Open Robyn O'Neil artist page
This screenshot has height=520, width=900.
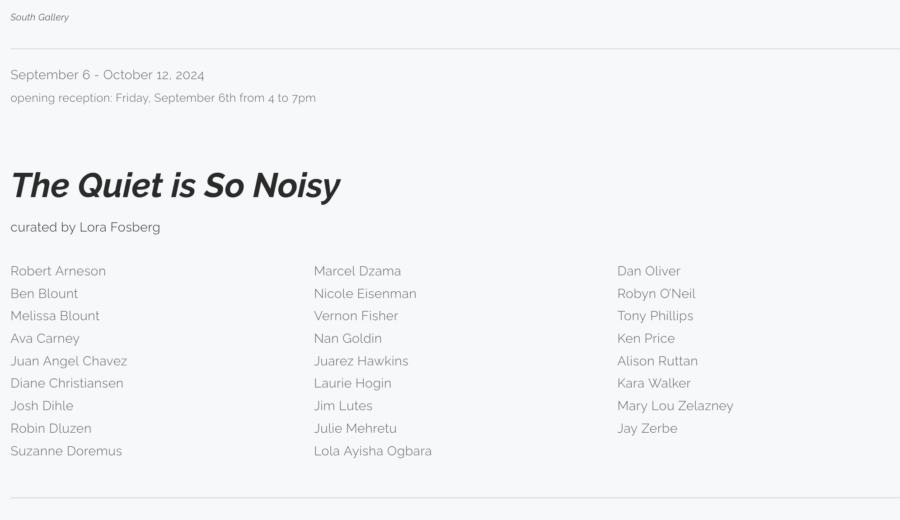(x=656, y=293)
